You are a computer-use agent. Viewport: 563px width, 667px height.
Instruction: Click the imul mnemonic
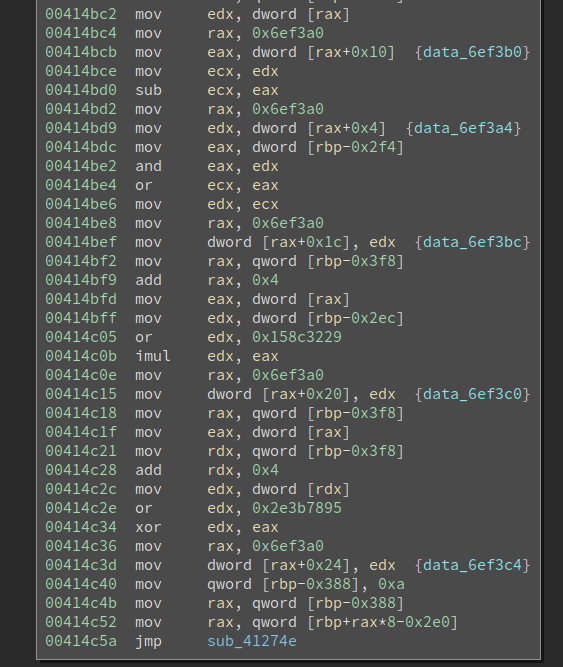tap(153, 356)
